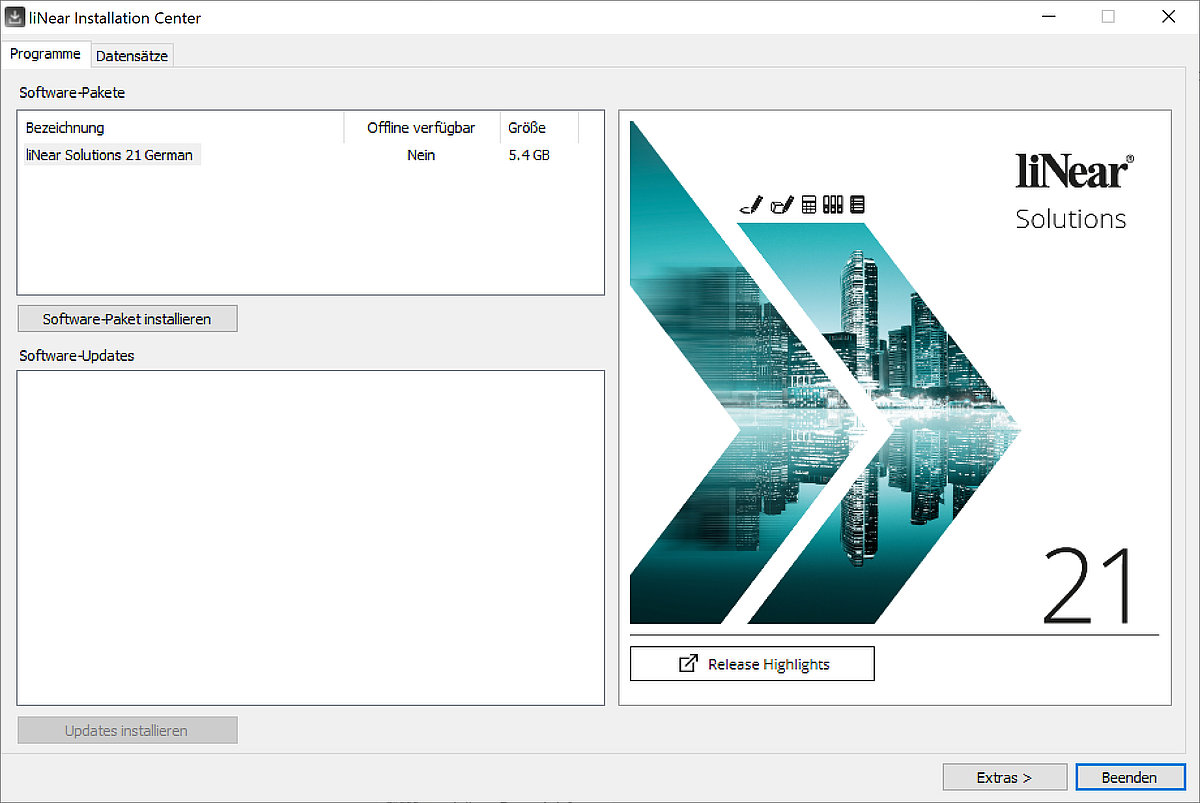Image resolution: width=1200 pixels, height=803 pixels.
Task: Click Beenden to exit
Action: (x=1129, y=777)
